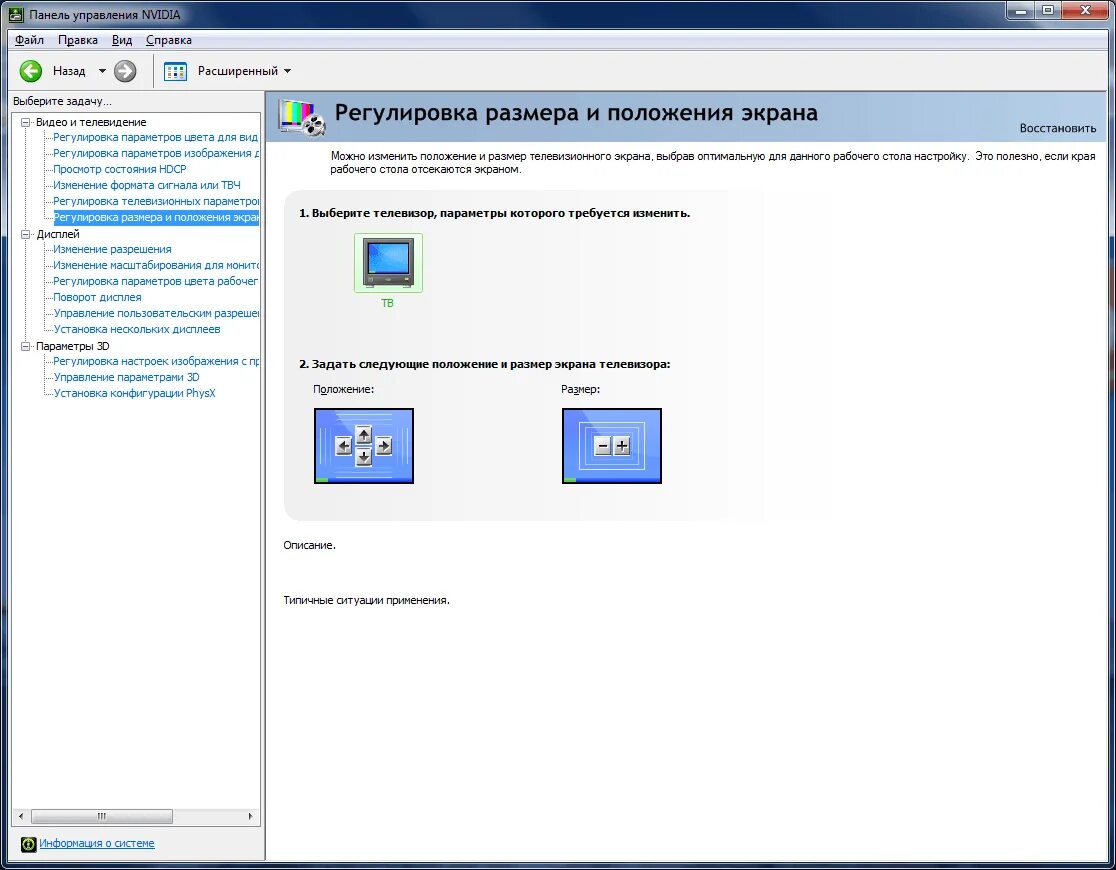Click the Расширенный view grid icon
The image size is (1116, 870).
tap(175, 71)
